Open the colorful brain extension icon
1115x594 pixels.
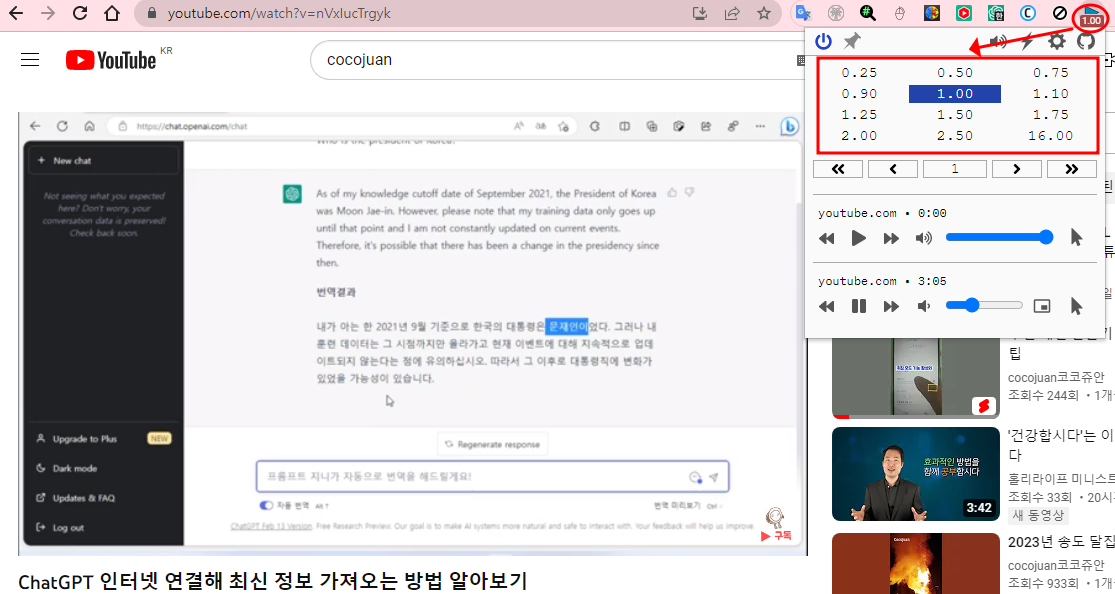coord(932,14)
